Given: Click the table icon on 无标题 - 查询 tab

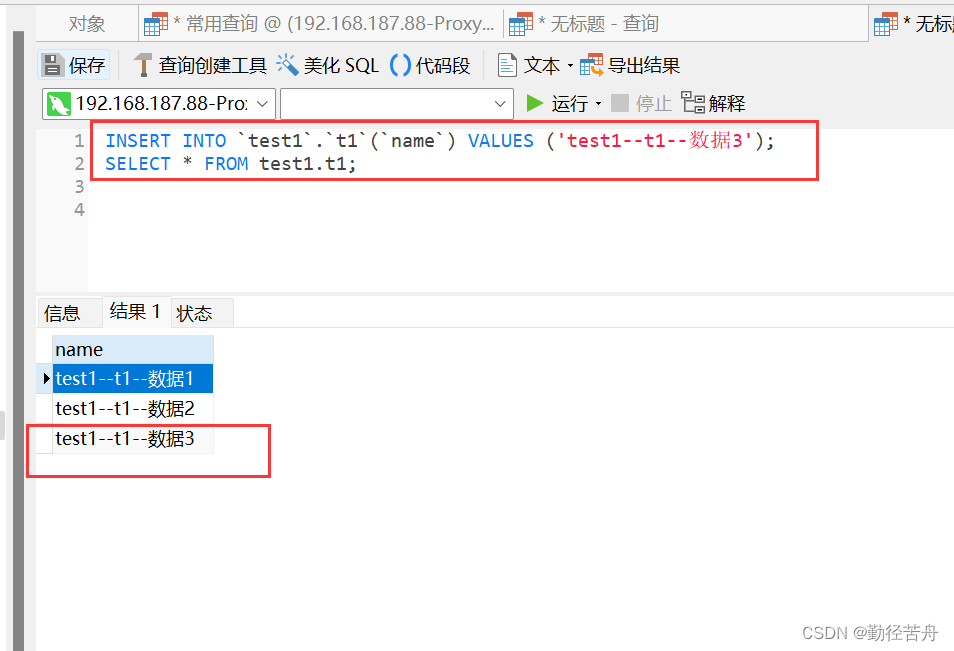Looking at the screenshot, I should tap(521, 24).
